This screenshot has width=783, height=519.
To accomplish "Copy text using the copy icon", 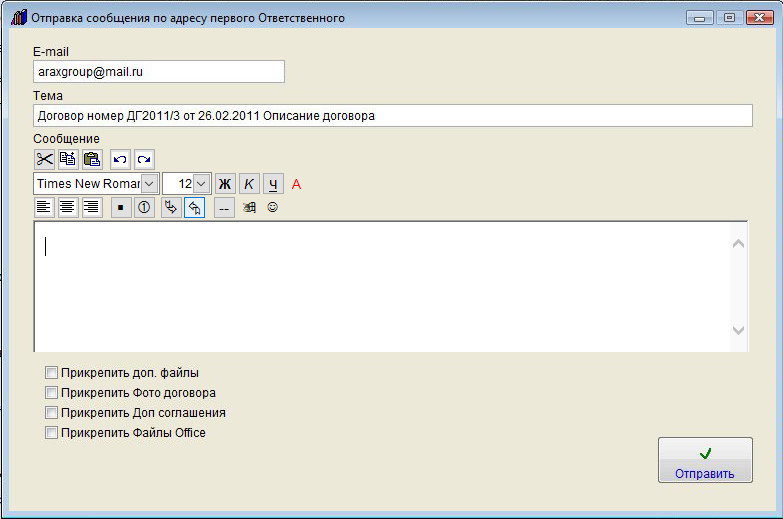I will [x=68, y=159].
